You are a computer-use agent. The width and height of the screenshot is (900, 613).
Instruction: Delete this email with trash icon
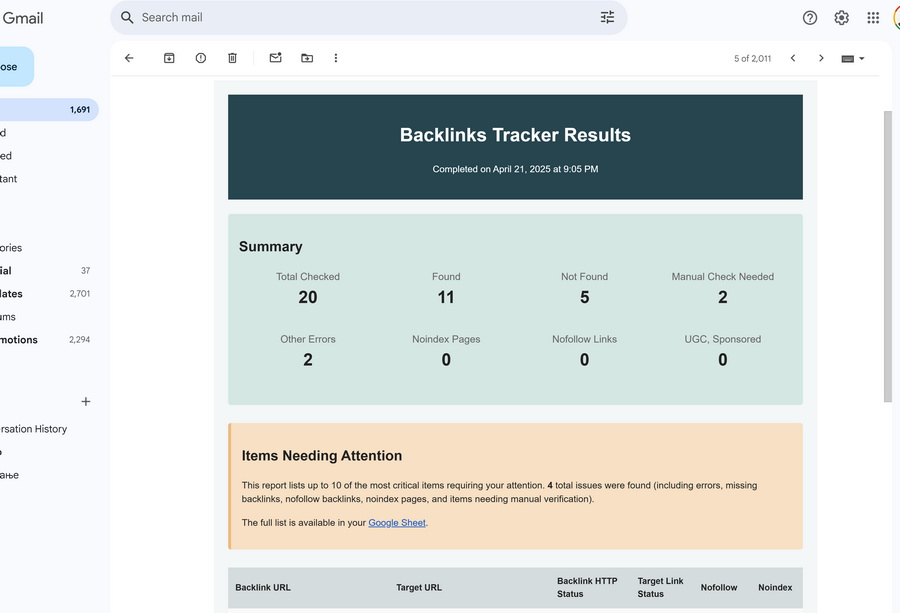point(232,58)
